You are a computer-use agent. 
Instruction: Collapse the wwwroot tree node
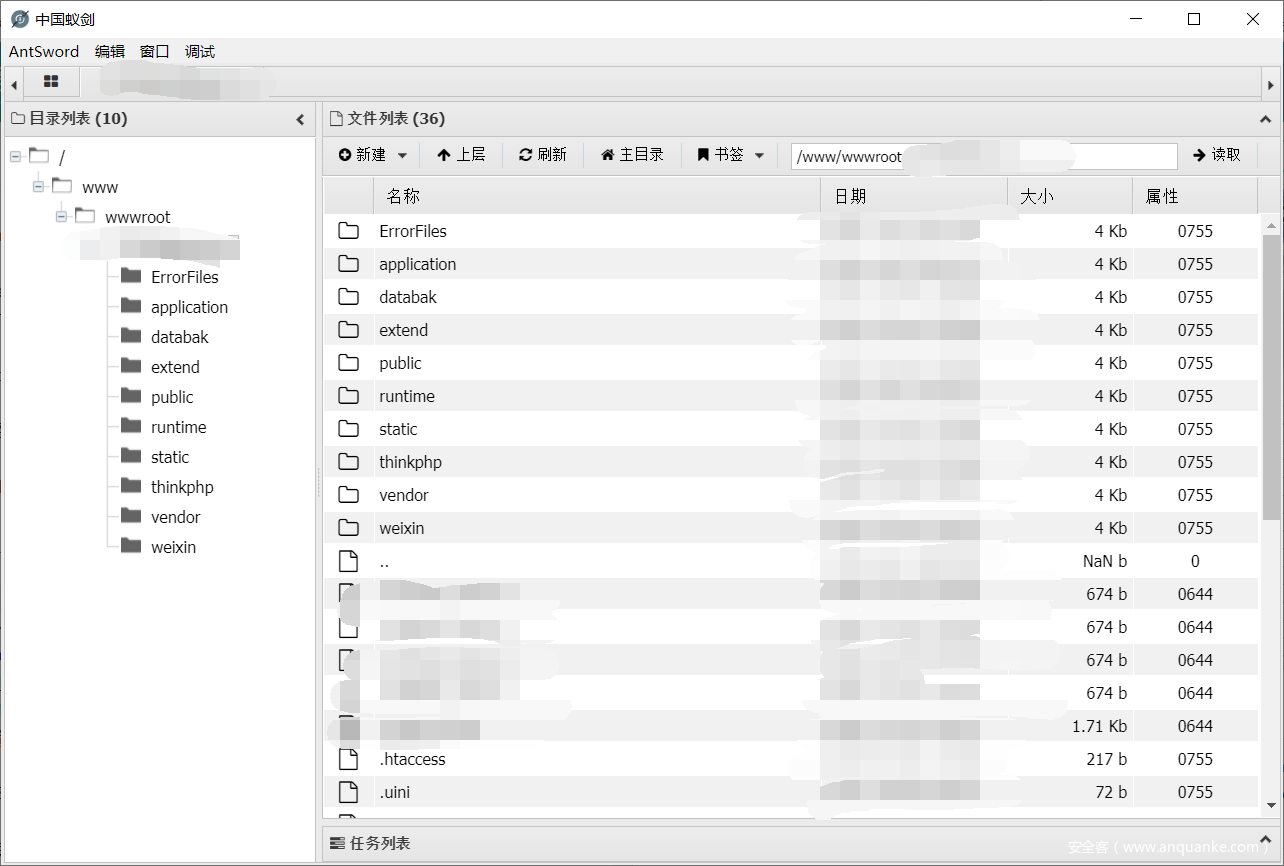[x=62, y=217]
